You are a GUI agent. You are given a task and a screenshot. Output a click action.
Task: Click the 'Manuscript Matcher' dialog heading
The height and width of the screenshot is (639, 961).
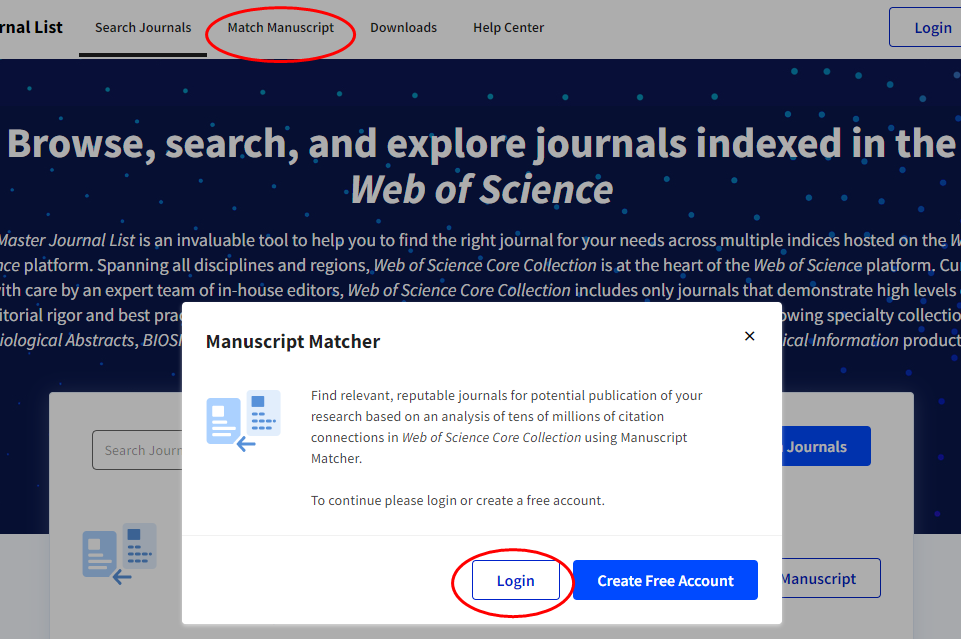(293, 341)
